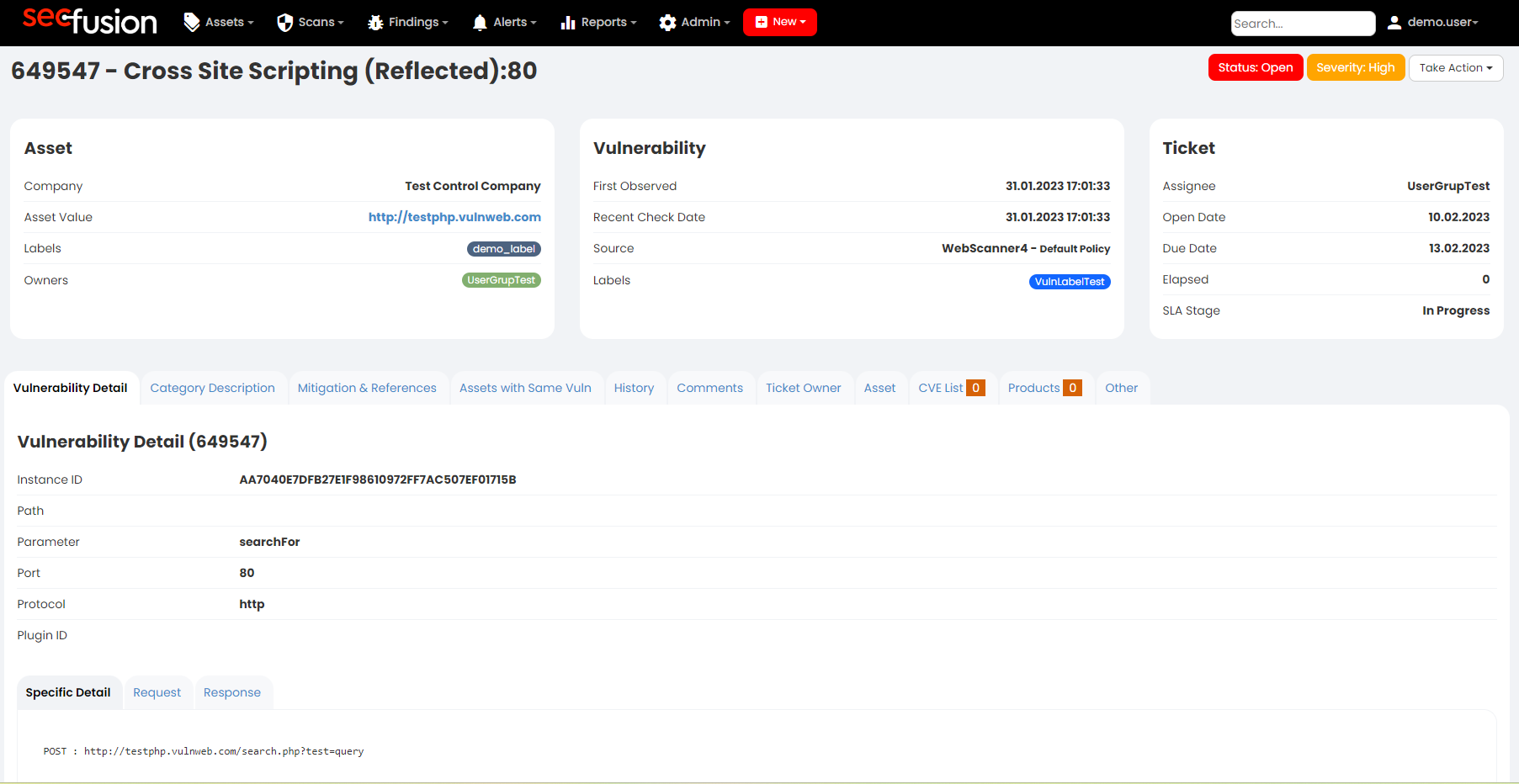The image size is (1519, 784).
Task: Open the CVE List tab
Action: pos(952,388)
